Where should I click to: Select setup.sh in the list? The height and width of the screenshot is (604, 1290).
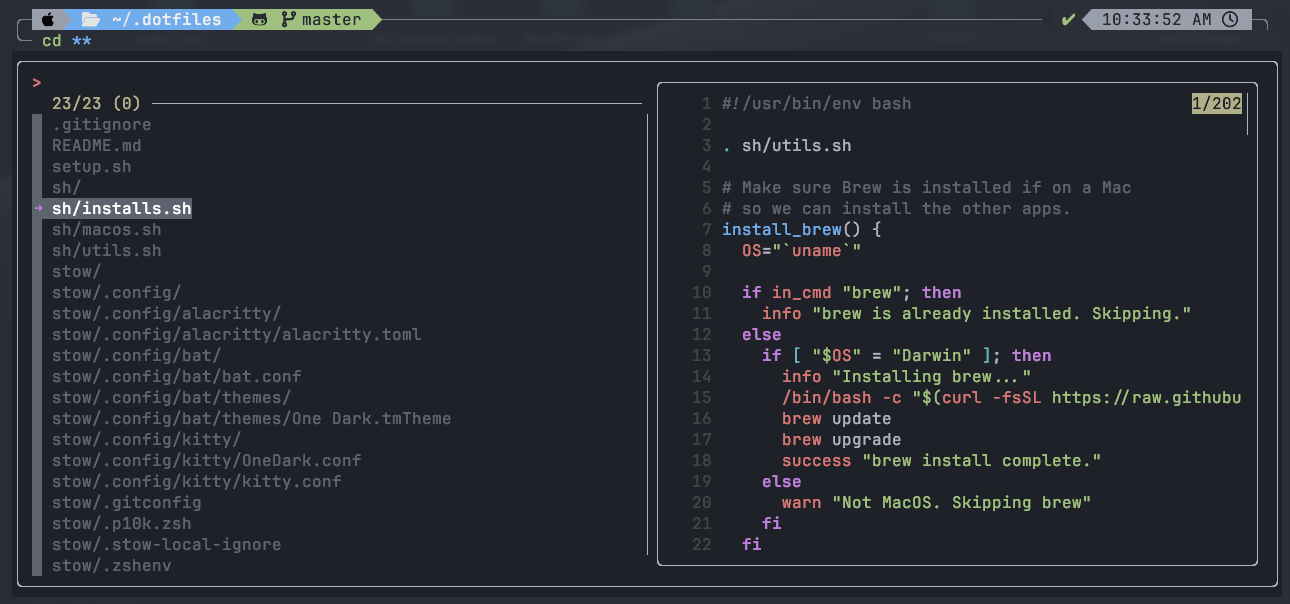[x=92, y=166]
